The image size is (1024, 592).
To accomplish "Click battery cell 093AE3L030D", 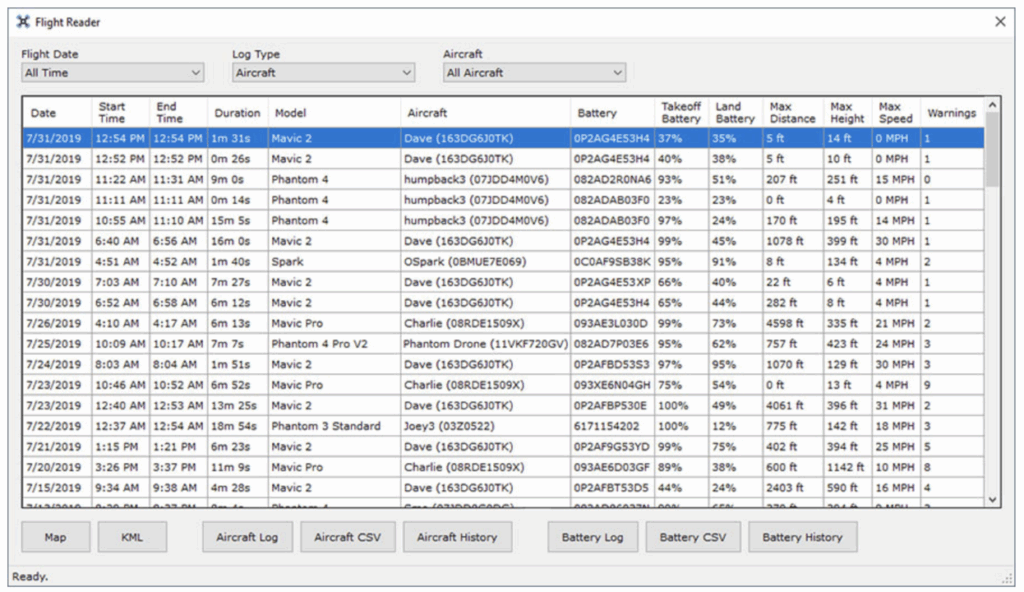I will point(611,323).
